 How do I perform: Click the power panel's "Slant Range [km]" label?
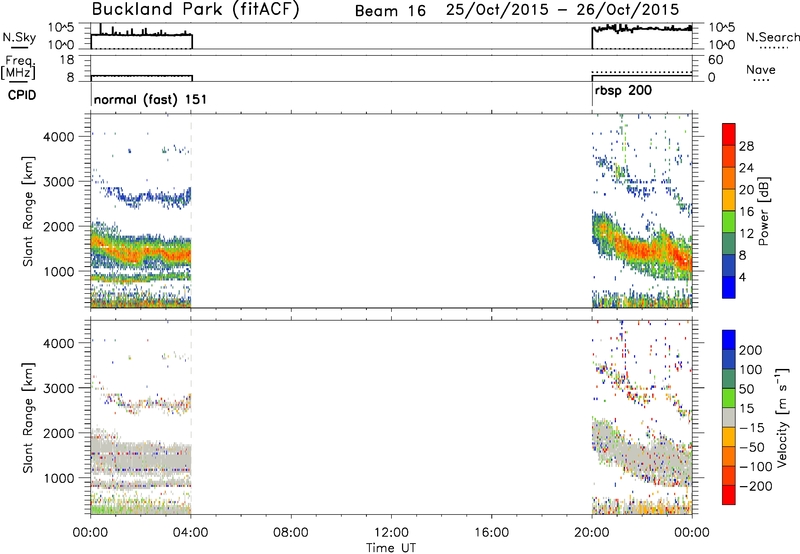28,211
